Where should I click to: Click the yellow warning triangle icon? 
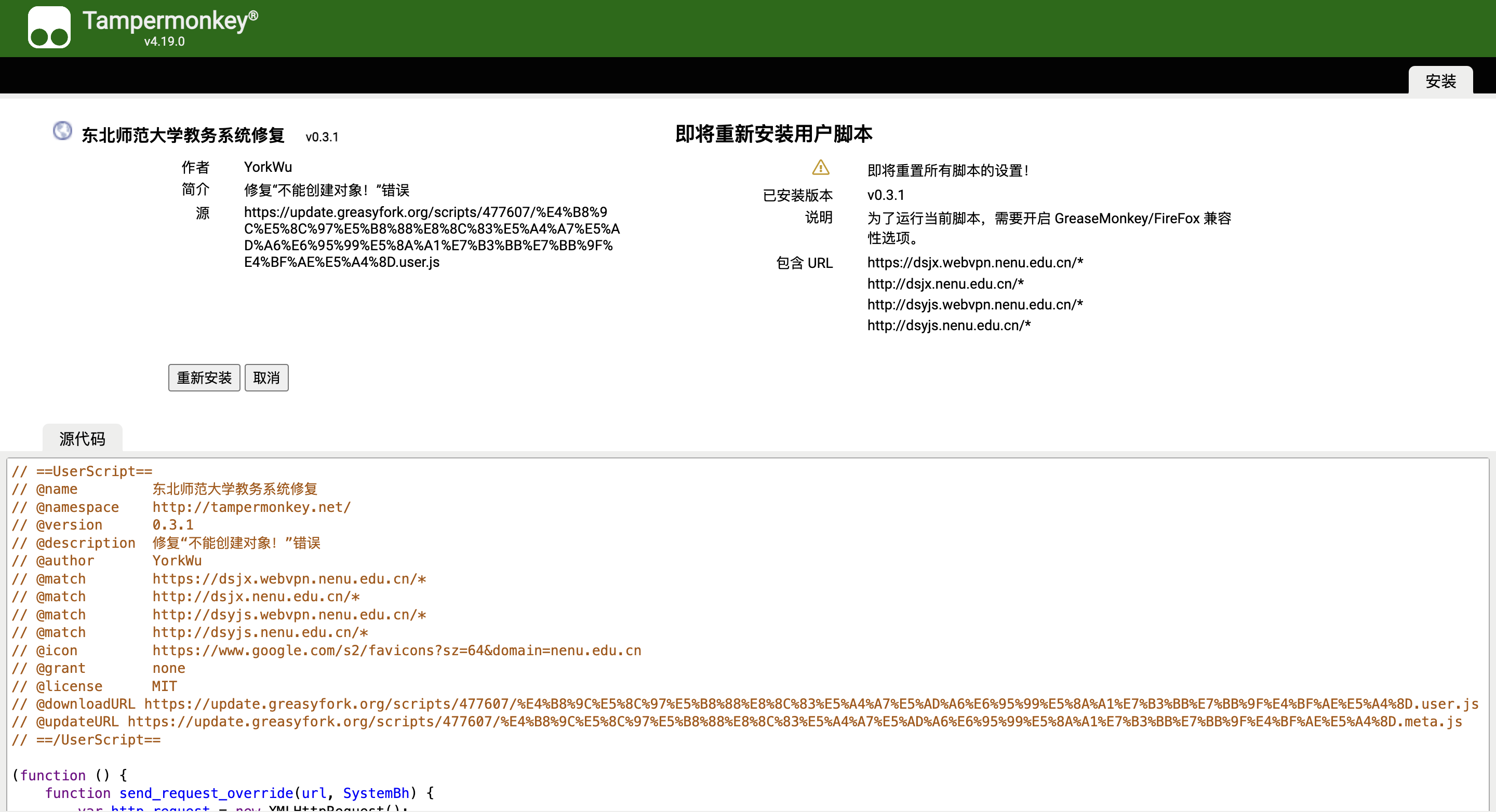(820, 168)
